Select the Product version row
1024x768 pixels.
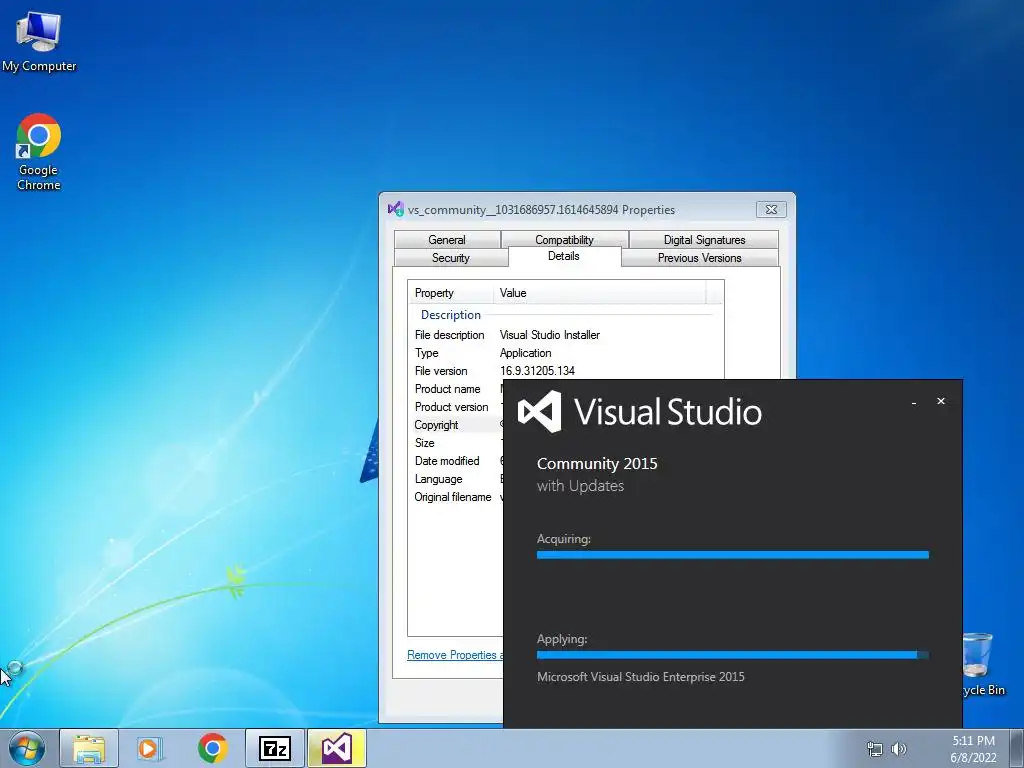[x=456, y=407]
